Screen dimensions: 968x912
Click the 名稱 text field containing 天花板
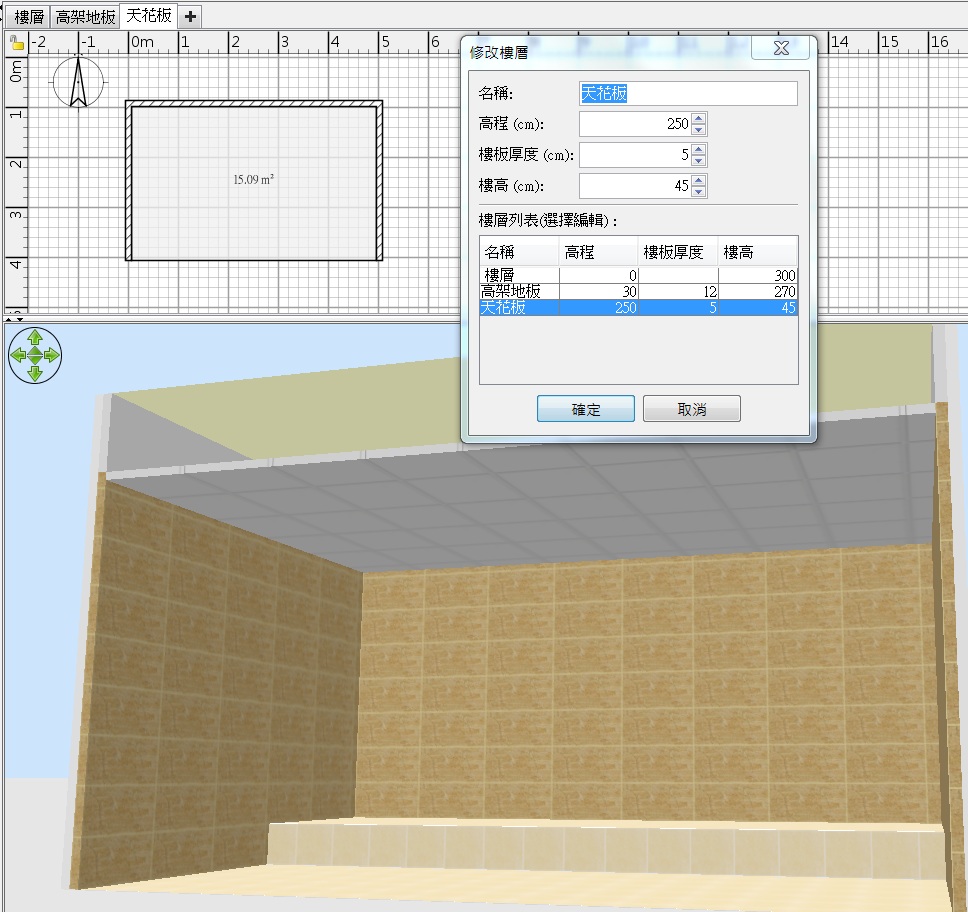pyautogui.click(x=688, y=93)
